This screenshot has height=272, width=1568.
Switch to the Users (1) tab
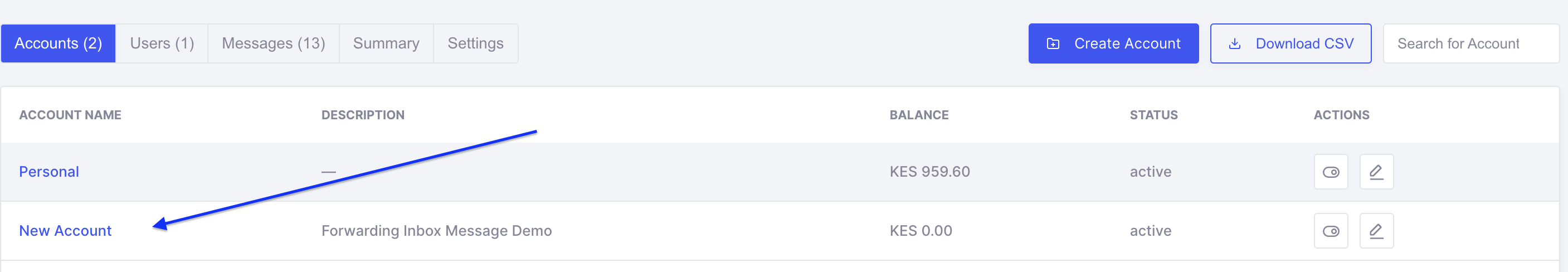[x=162, y=44]
